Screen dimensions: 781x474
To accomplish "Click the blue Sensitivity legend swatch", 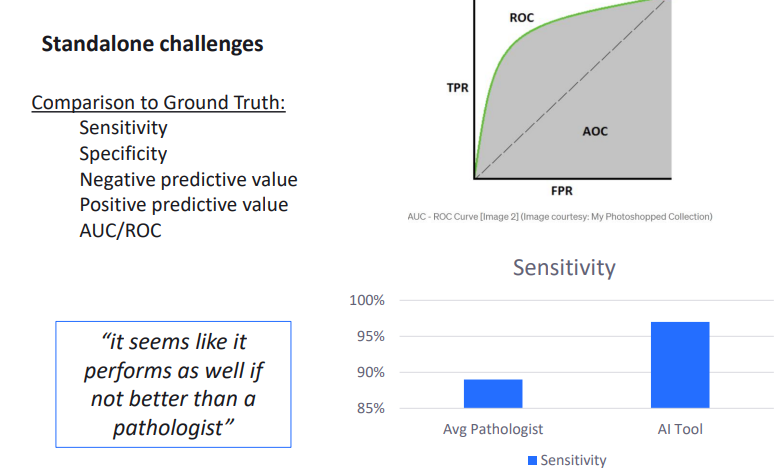I will 531,460.
